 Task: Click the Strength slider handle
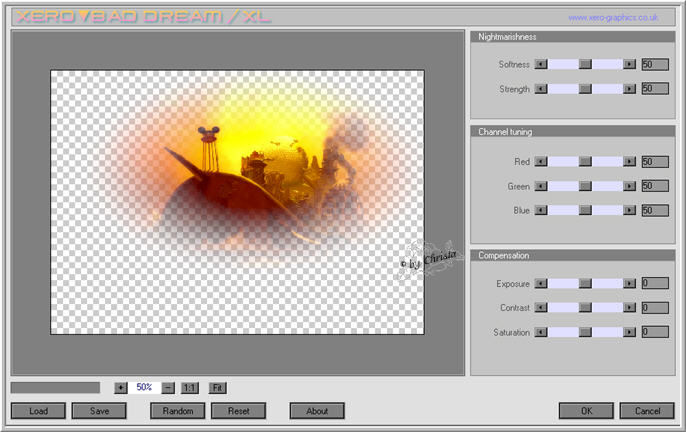point(585,89)
